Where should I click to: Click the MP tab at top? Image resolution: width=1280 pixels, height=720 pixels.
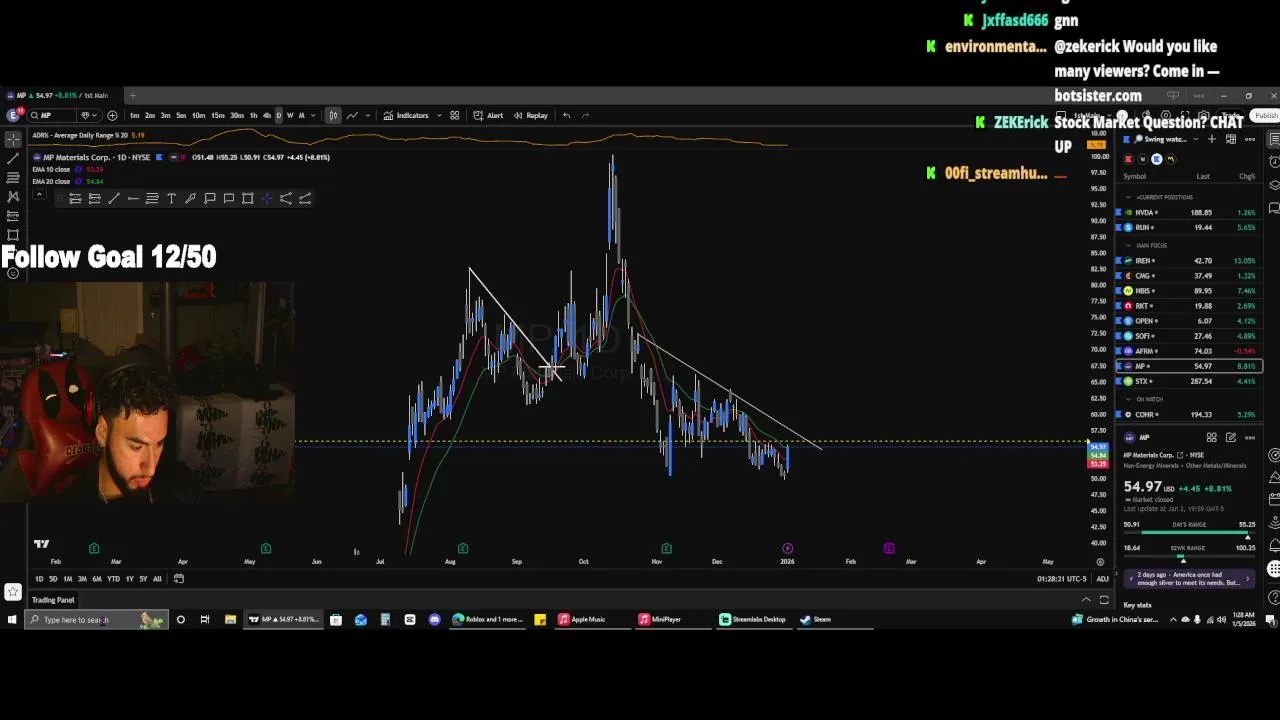tap(60, 95)
